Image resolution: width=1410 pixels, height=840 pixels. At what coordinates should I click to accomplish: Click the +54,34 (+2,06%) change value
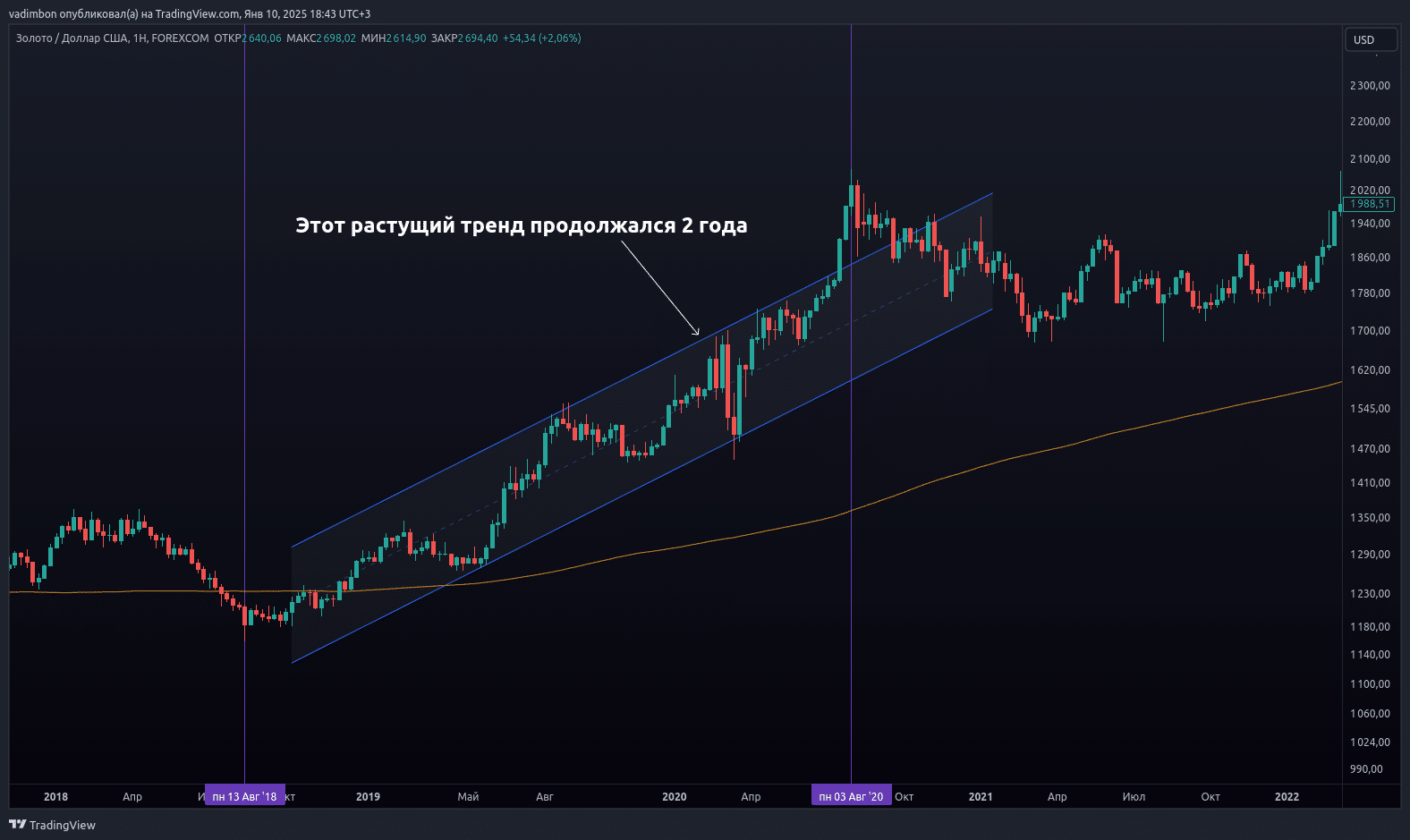pos(541,38)
